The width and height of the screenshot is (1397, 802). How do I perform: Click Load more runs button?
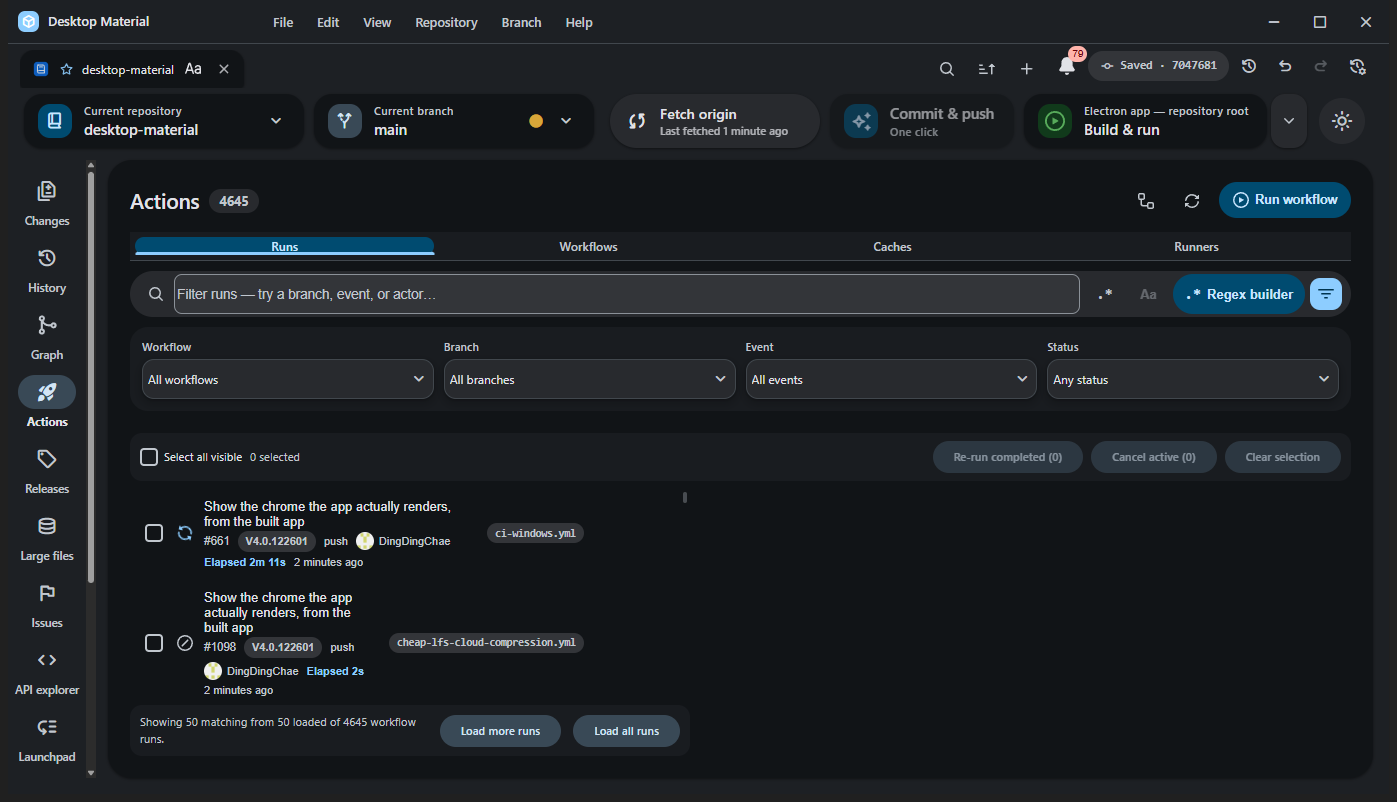(x=500, y=731)
